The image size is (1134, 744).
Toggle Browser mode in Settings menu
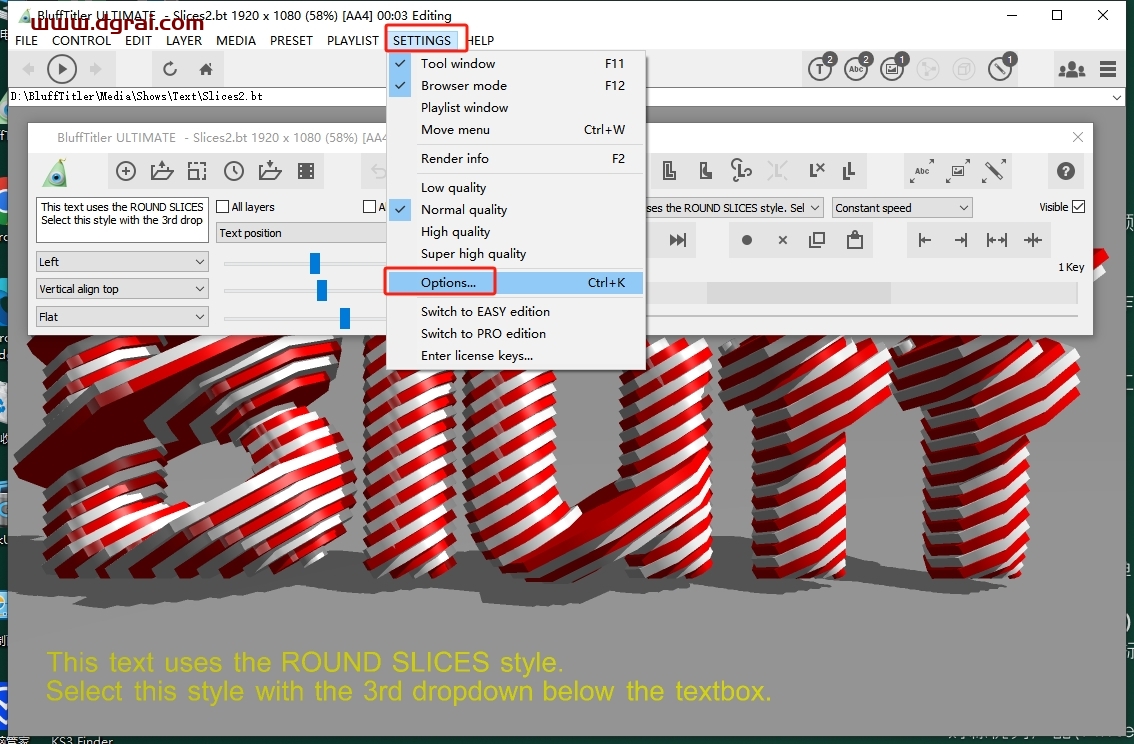[516, 85]
